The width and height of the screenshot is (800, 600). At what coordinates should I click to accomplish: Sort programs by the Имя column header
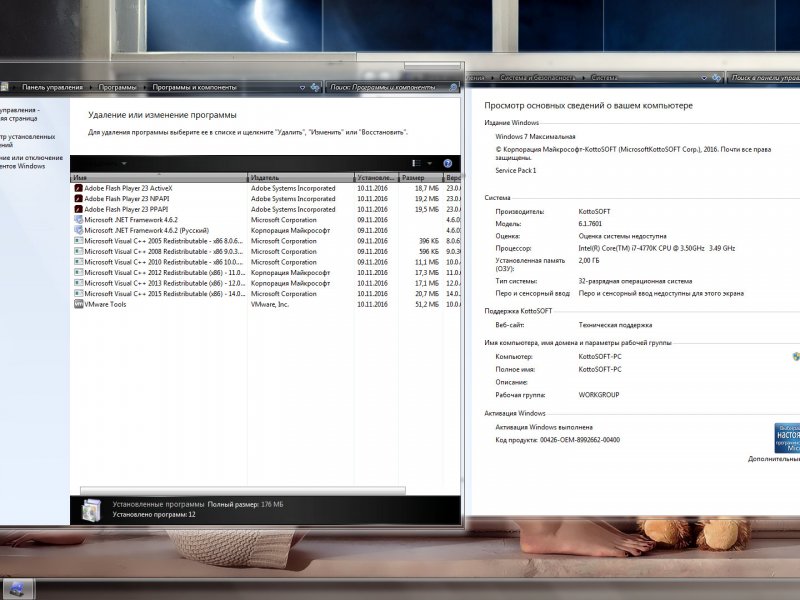[159, 178]
